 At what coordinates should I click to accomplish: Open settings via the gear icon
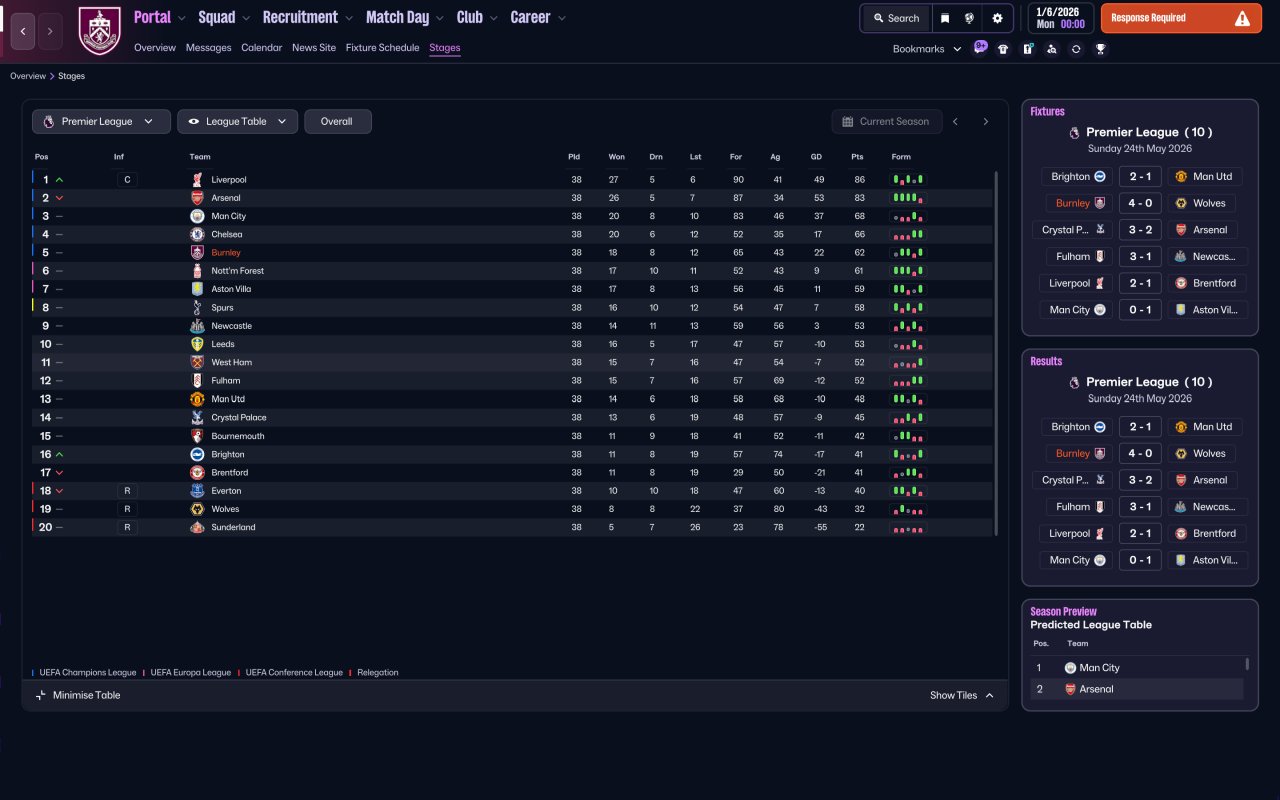click(x=997, y=18)
